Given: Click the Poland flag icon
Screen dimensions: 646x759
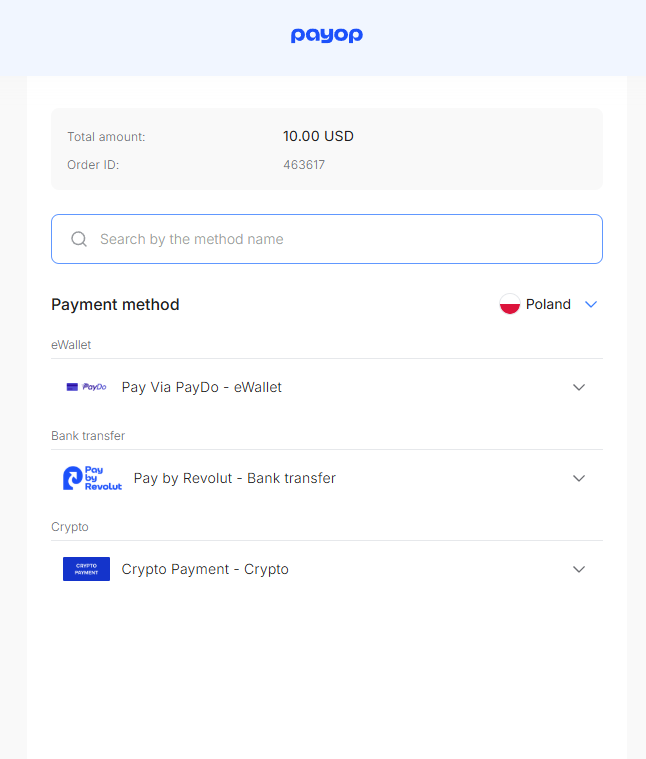Looking at the screenshot, I should [x=510, y=304].
